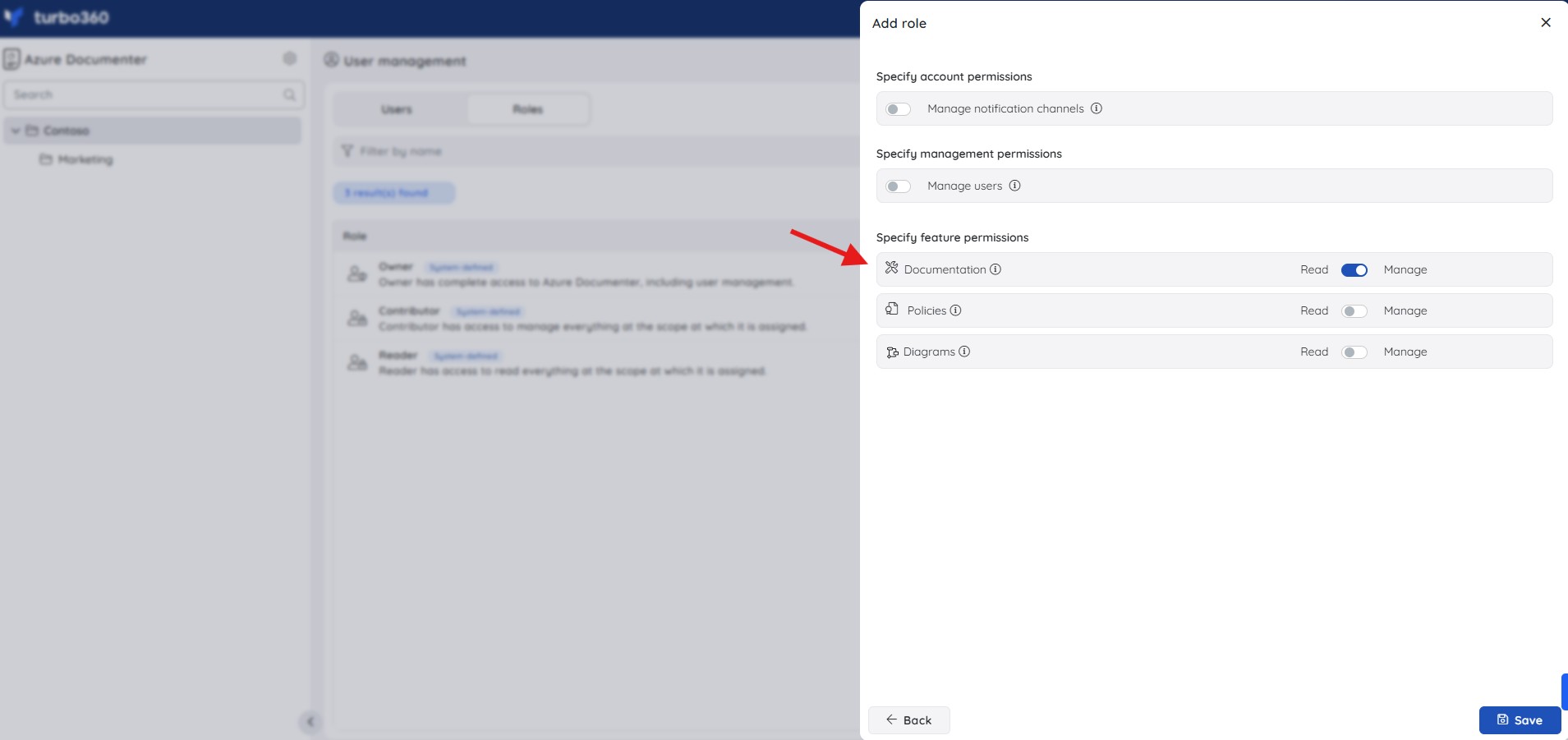
Task: Open info icon next to Documentation
Action: click(x=996, y=269)
